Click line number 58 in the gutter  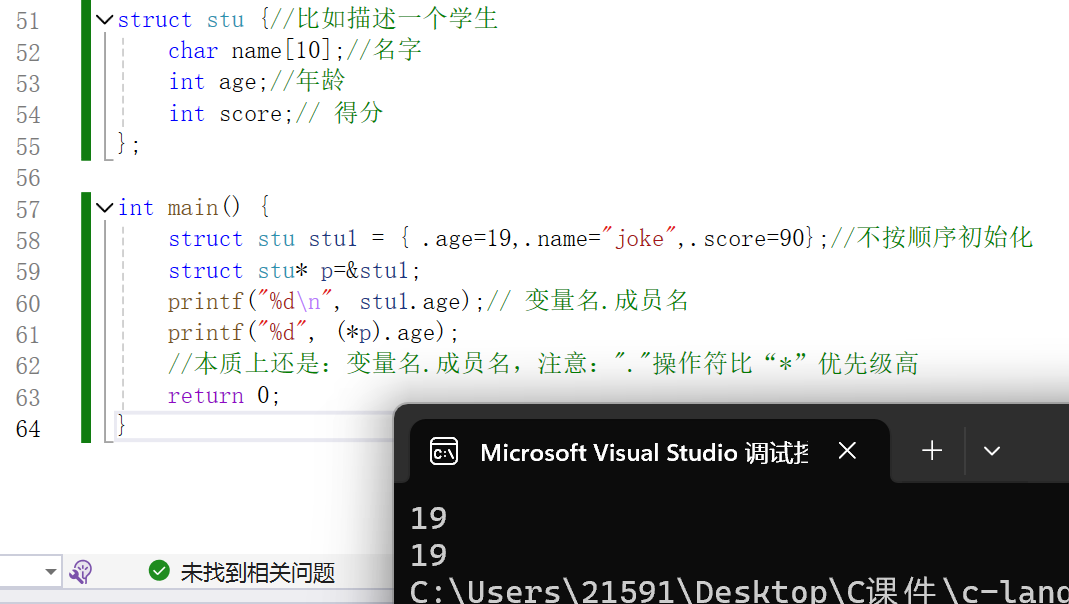(28, 240)
